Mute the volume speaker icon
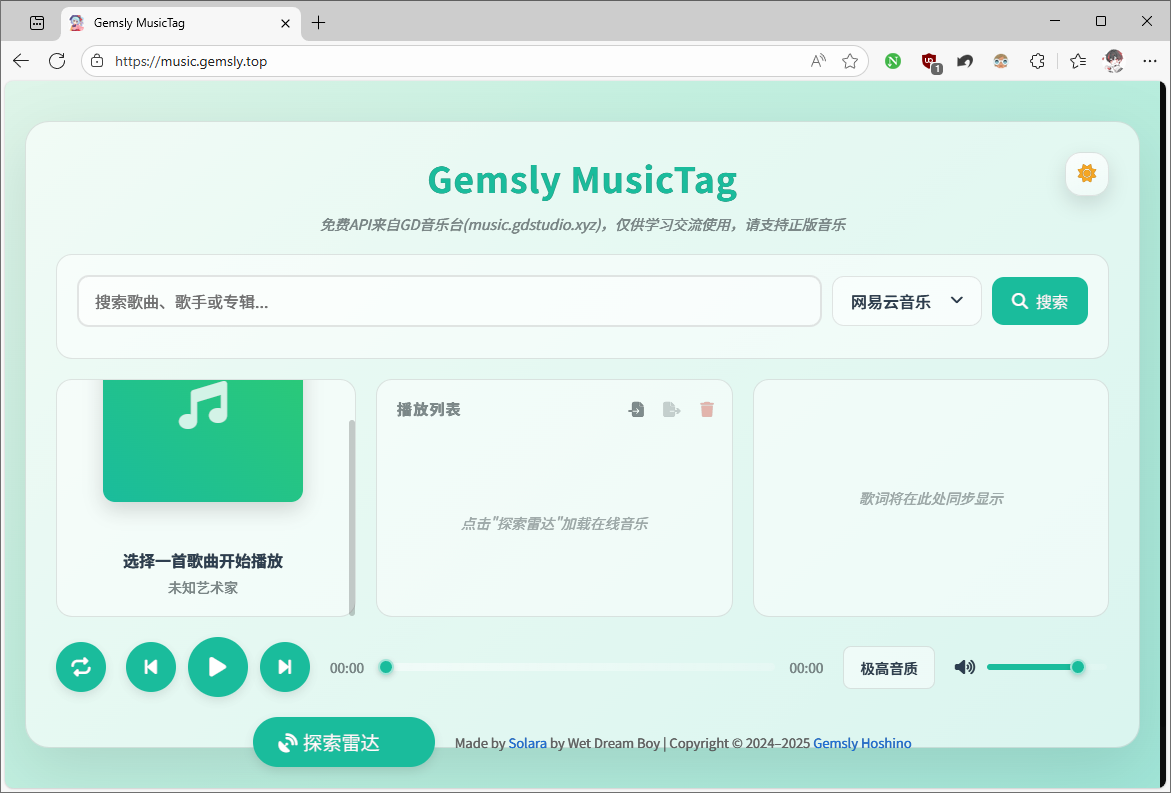 [964, 667]
